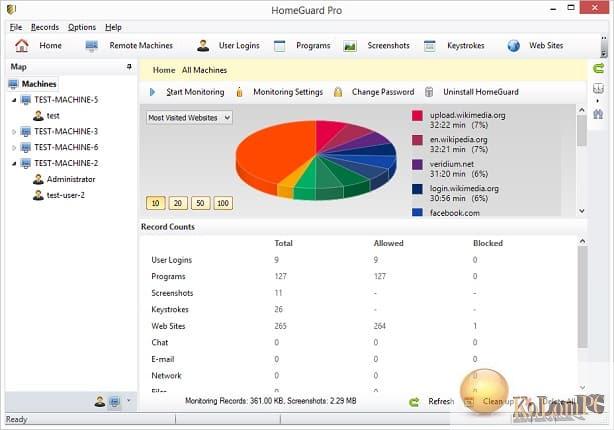Click the user view icon at Map bottom
Screen dimensions: 614x430
point(100,401)
